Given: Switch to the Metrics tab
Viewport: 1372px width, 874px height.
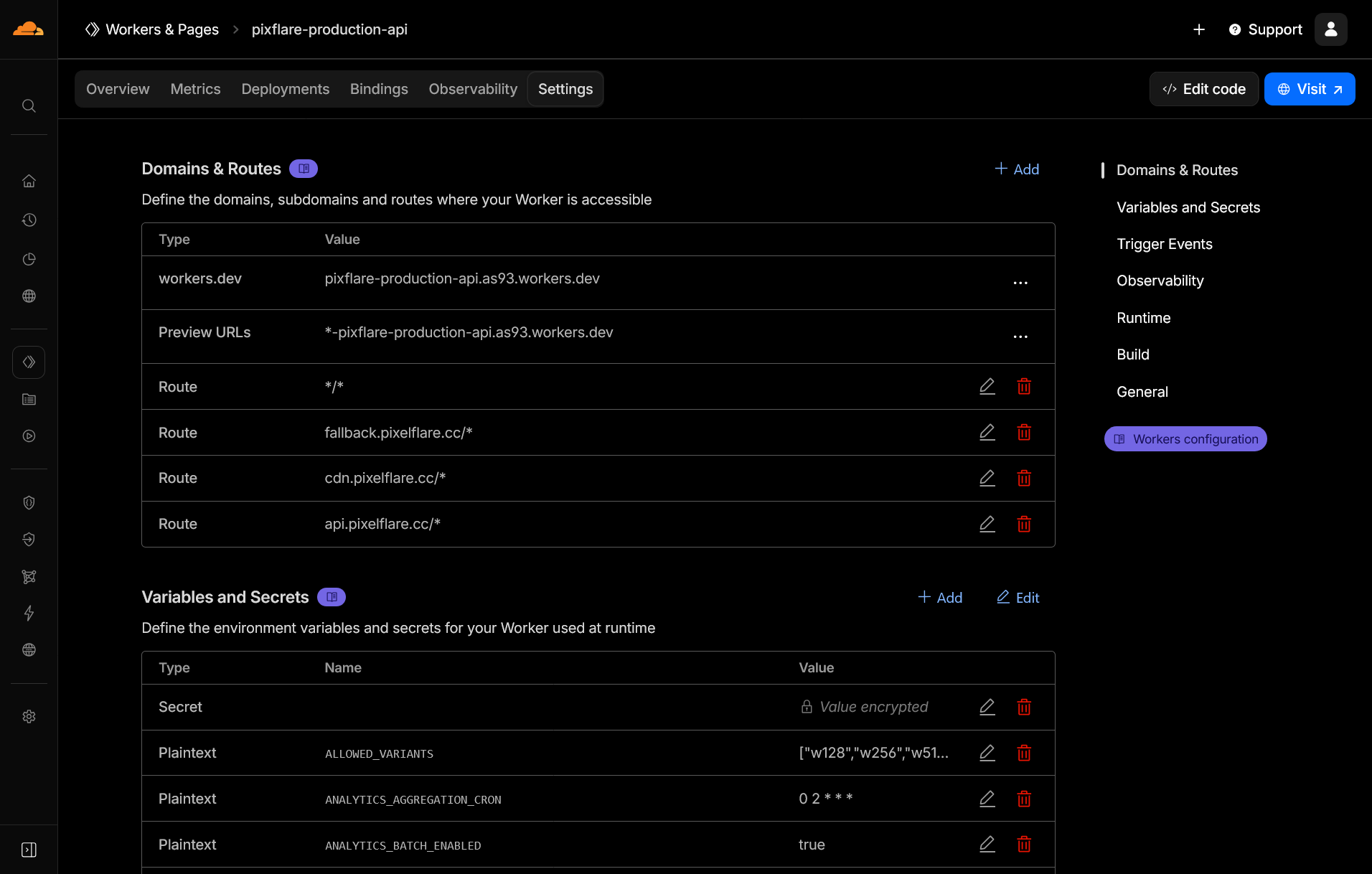Looking at the screenshot, I should click(x=195, y=89).
